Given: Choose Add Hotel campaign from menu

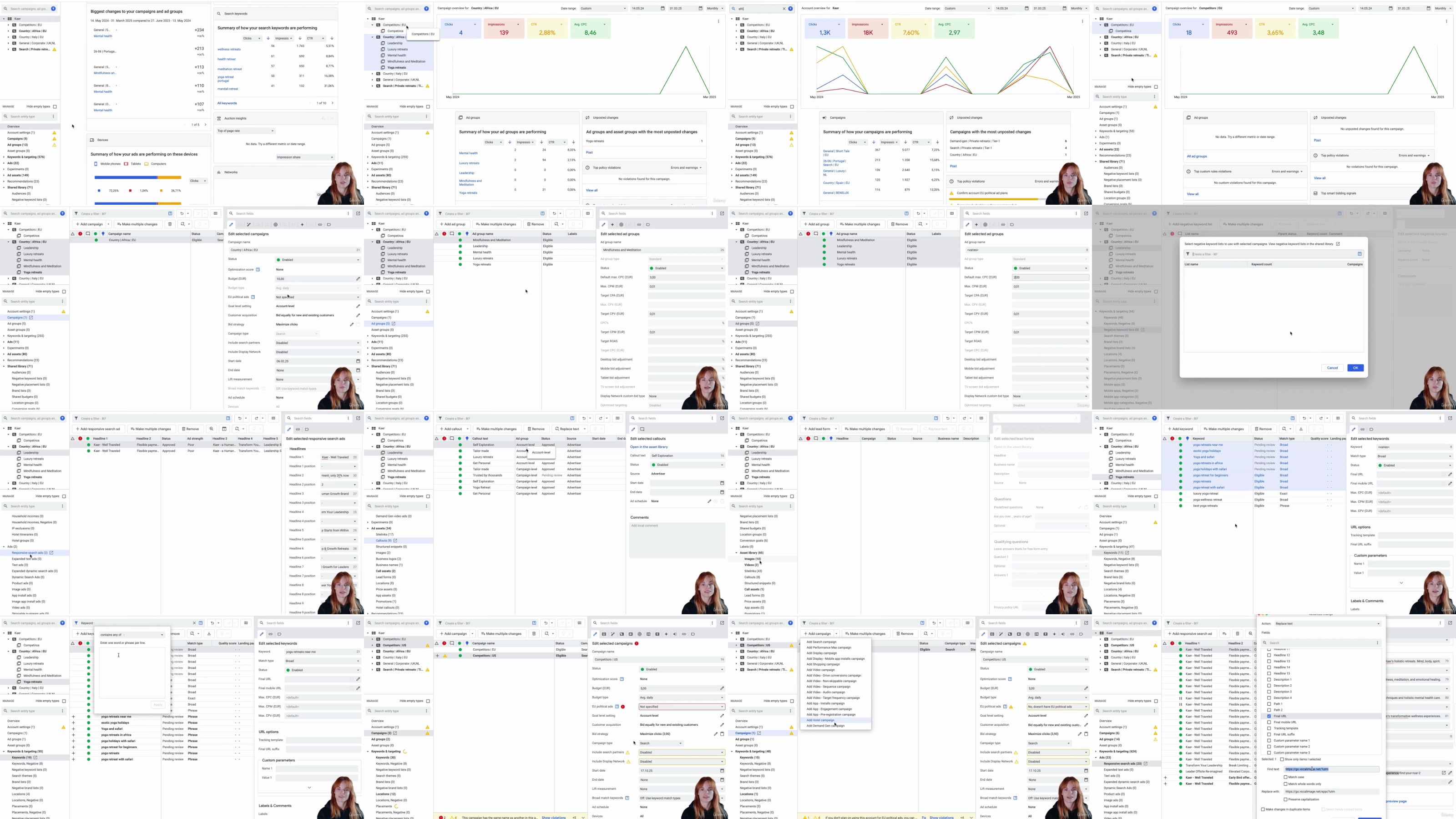Looking at the screenshot, I should pos(820,720).
